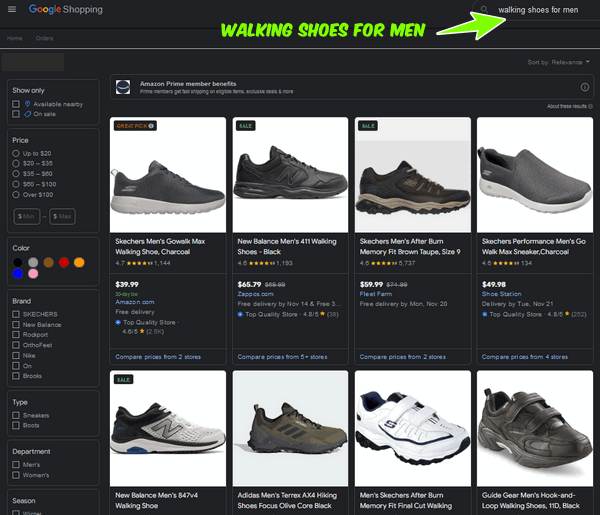This screenshot has height=515, width=600.
Task: Filter by New Balance brand checkbox
Action: 16,324
